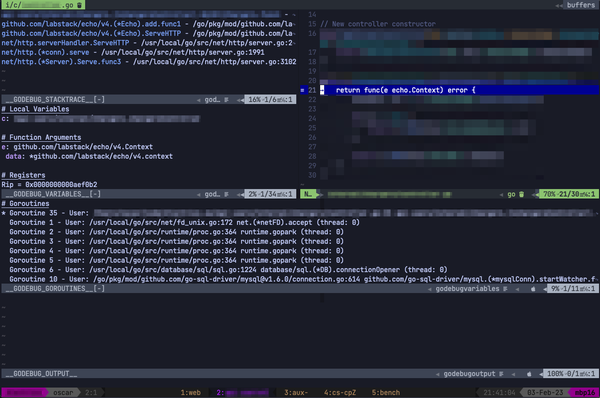Switch to the 5:bench tmux window
Viewport: 600px width, 398px height.
386,393
